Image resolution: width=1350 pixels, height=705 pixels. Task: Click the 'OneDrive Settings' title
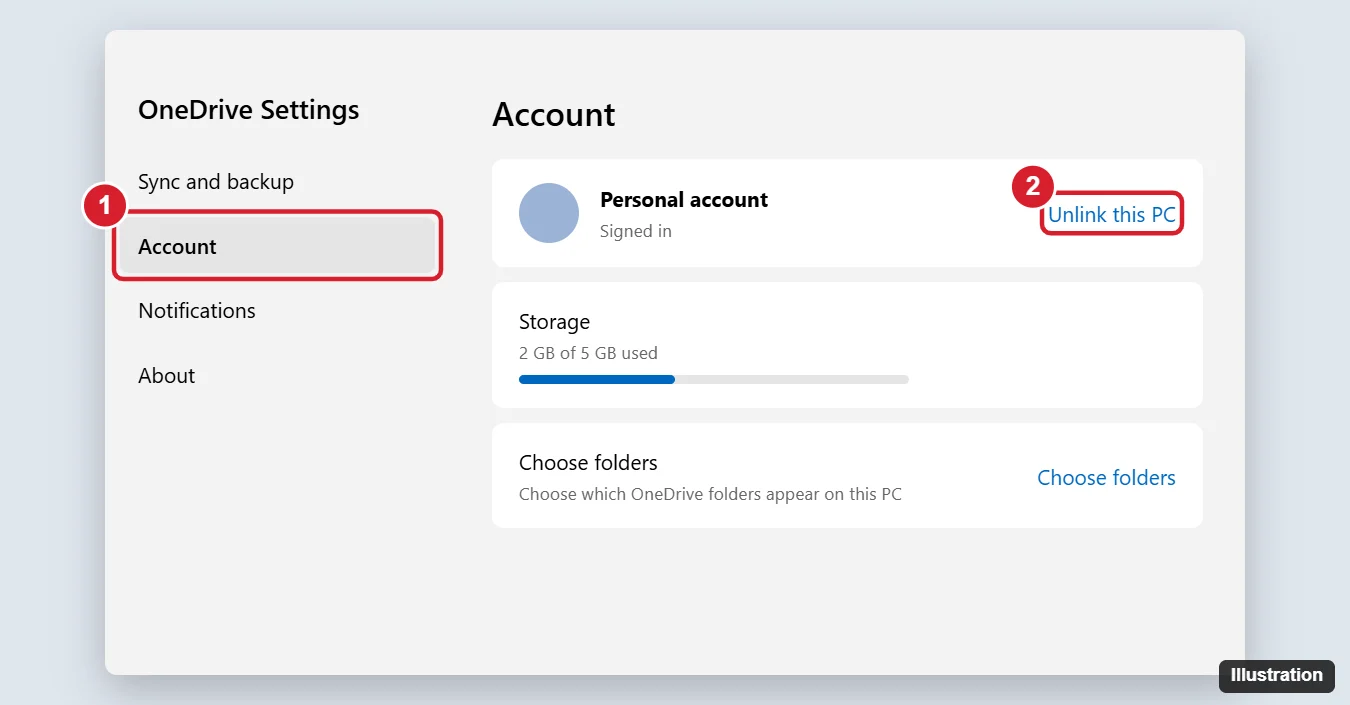(249, 110)
